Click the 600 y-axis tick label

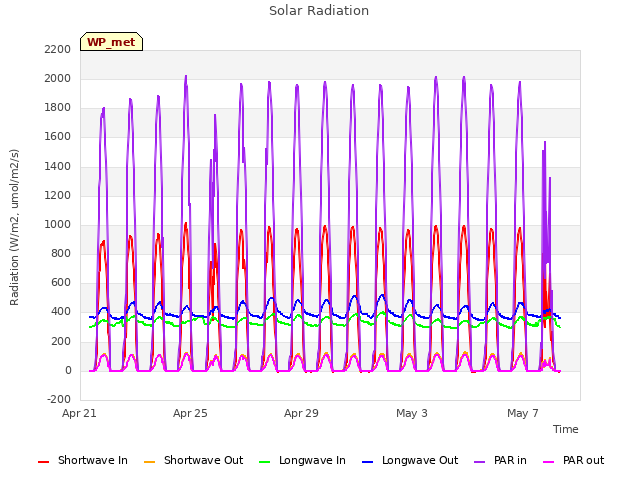[x=61, y=283]
